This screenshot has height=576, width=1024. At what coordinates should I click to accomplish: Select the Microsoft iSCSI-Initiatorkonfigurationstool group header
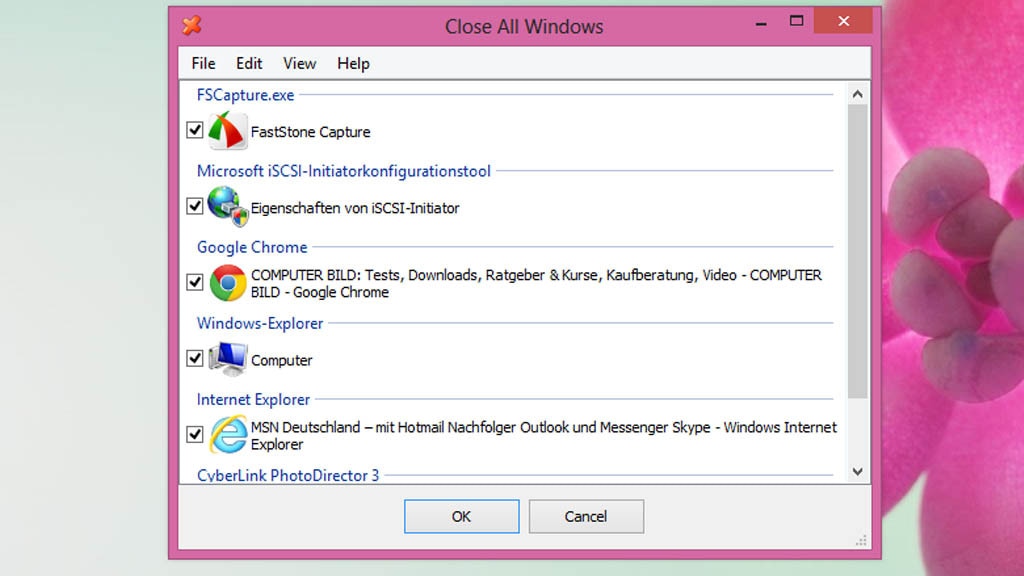point(344,171)
